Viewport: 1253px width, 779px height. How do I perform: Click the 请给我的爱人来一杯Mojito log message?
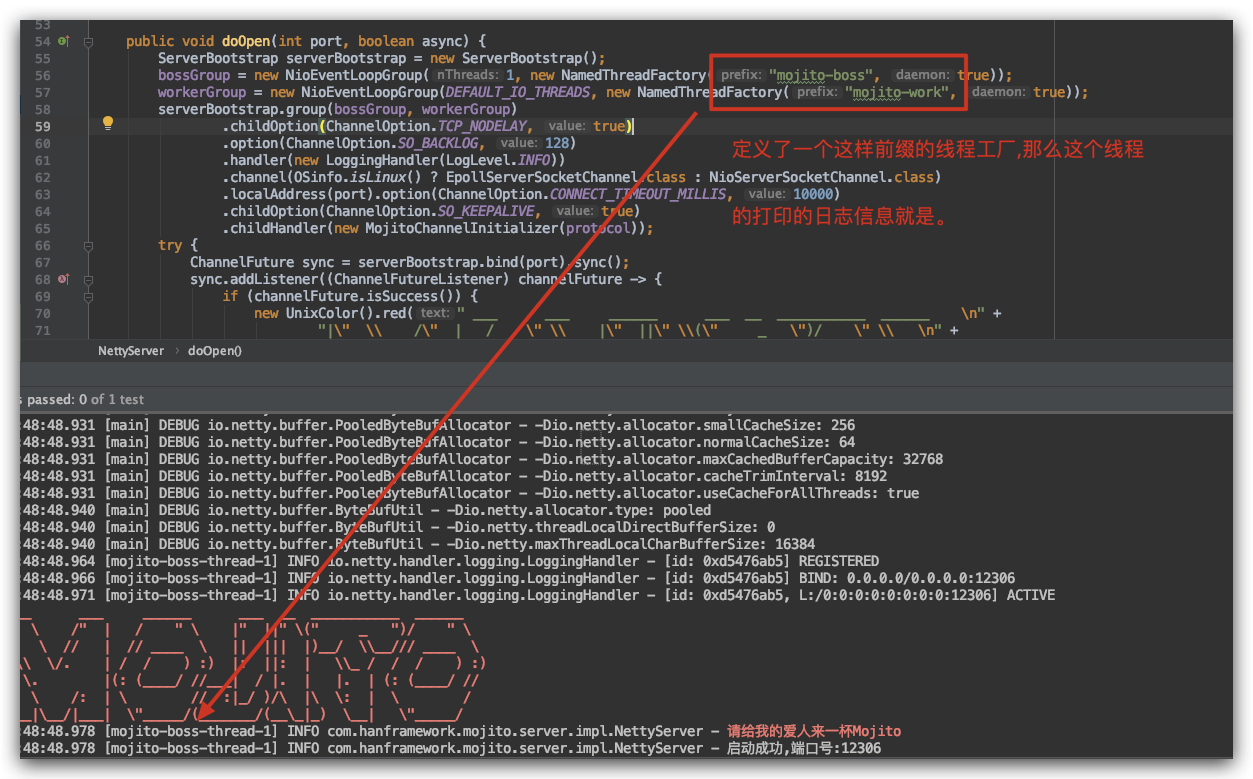pyautogui.click(x=814, y=731)
